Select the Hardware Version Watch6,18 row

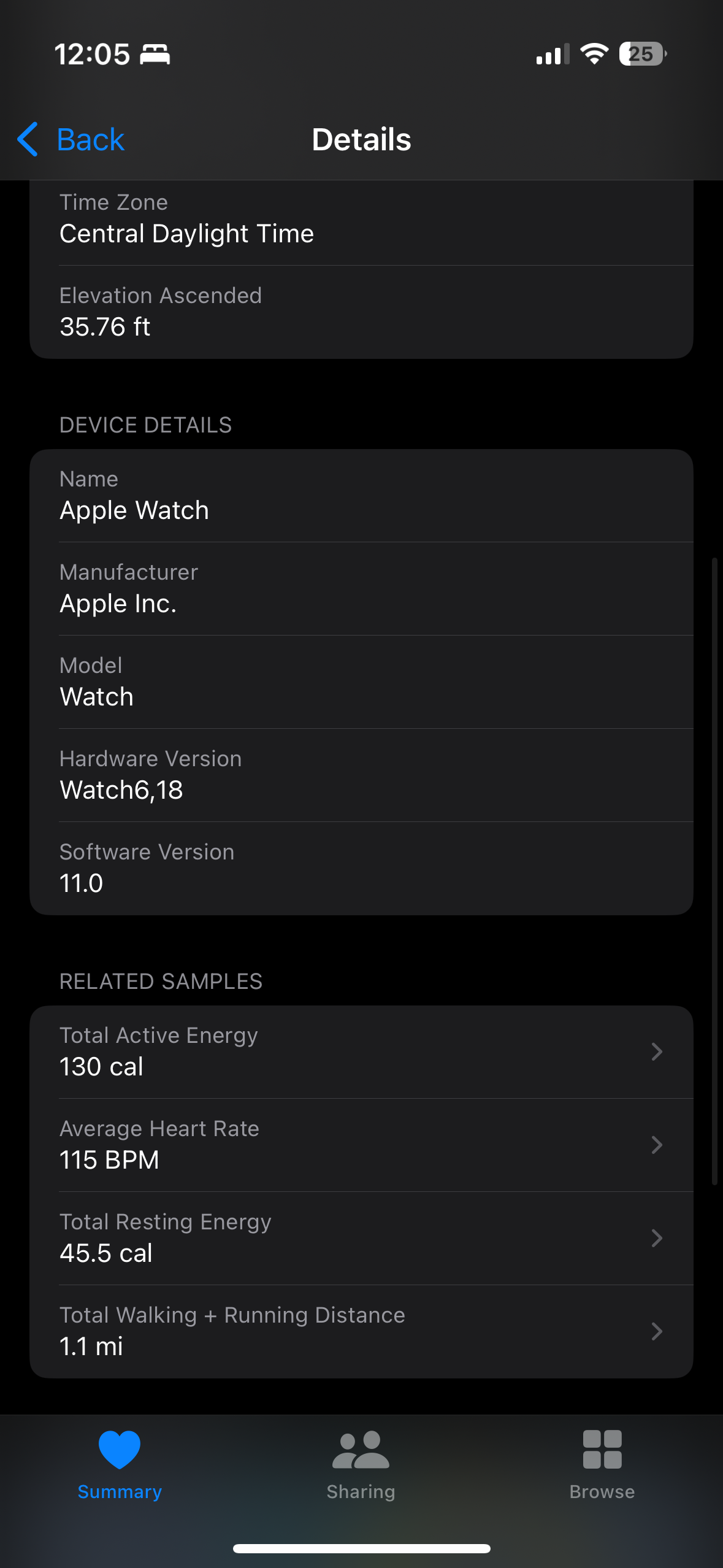pyautogui.click(x=361, y=775)
